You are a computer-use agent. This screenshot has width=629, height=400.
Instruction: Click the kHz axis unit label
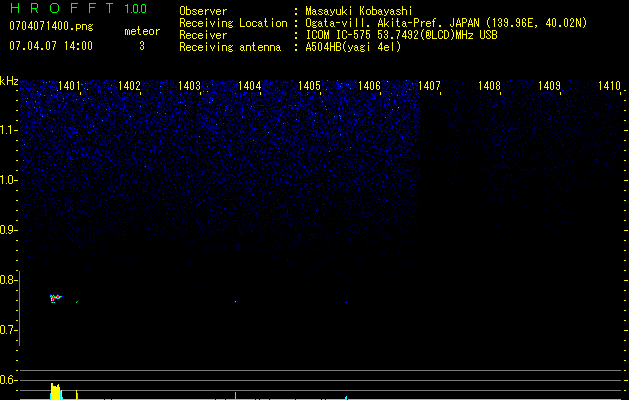click(9, 81)
